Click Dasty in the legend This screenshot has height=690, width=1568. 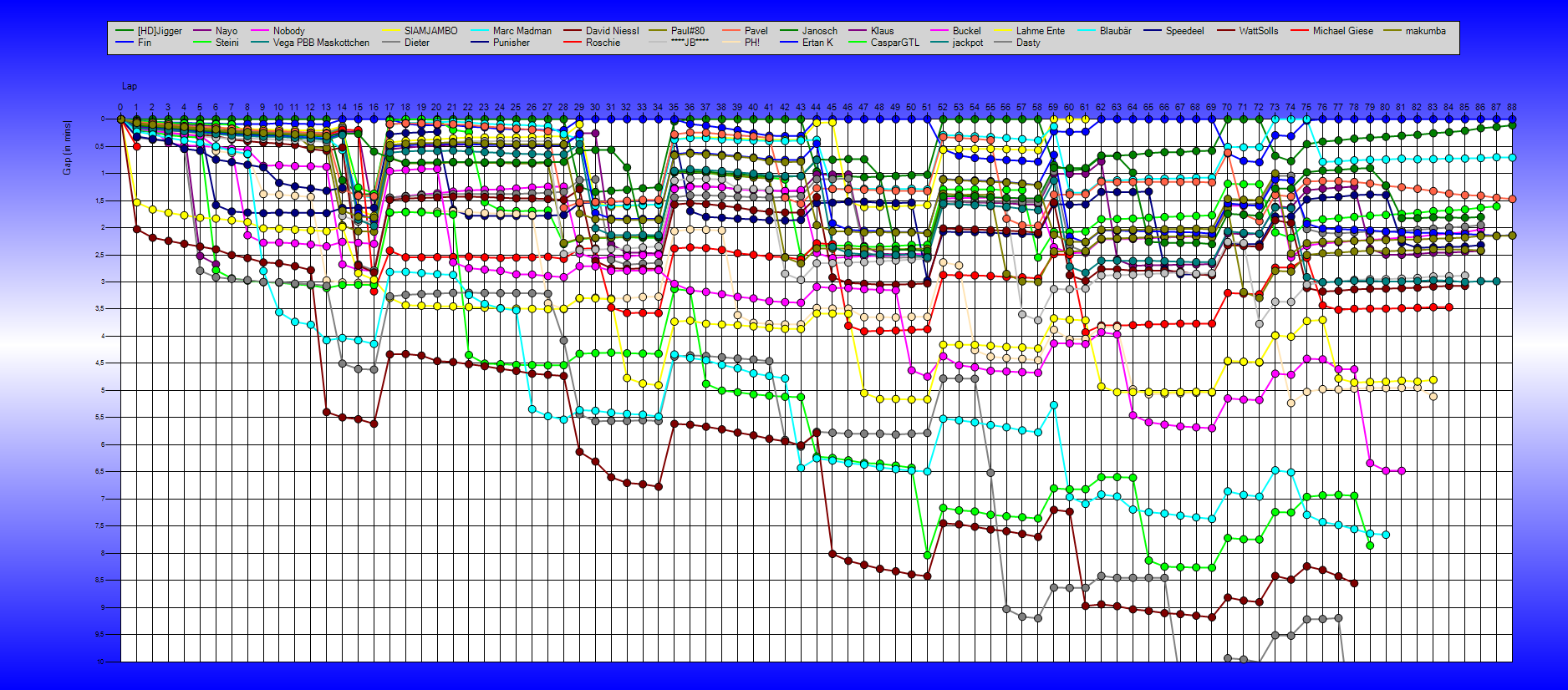click(1018, 43)
